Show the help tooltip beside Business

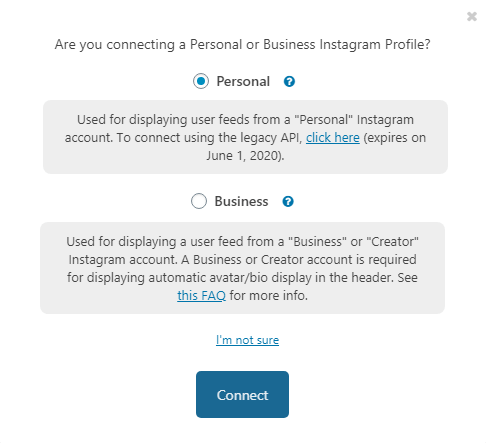point(288,201)
